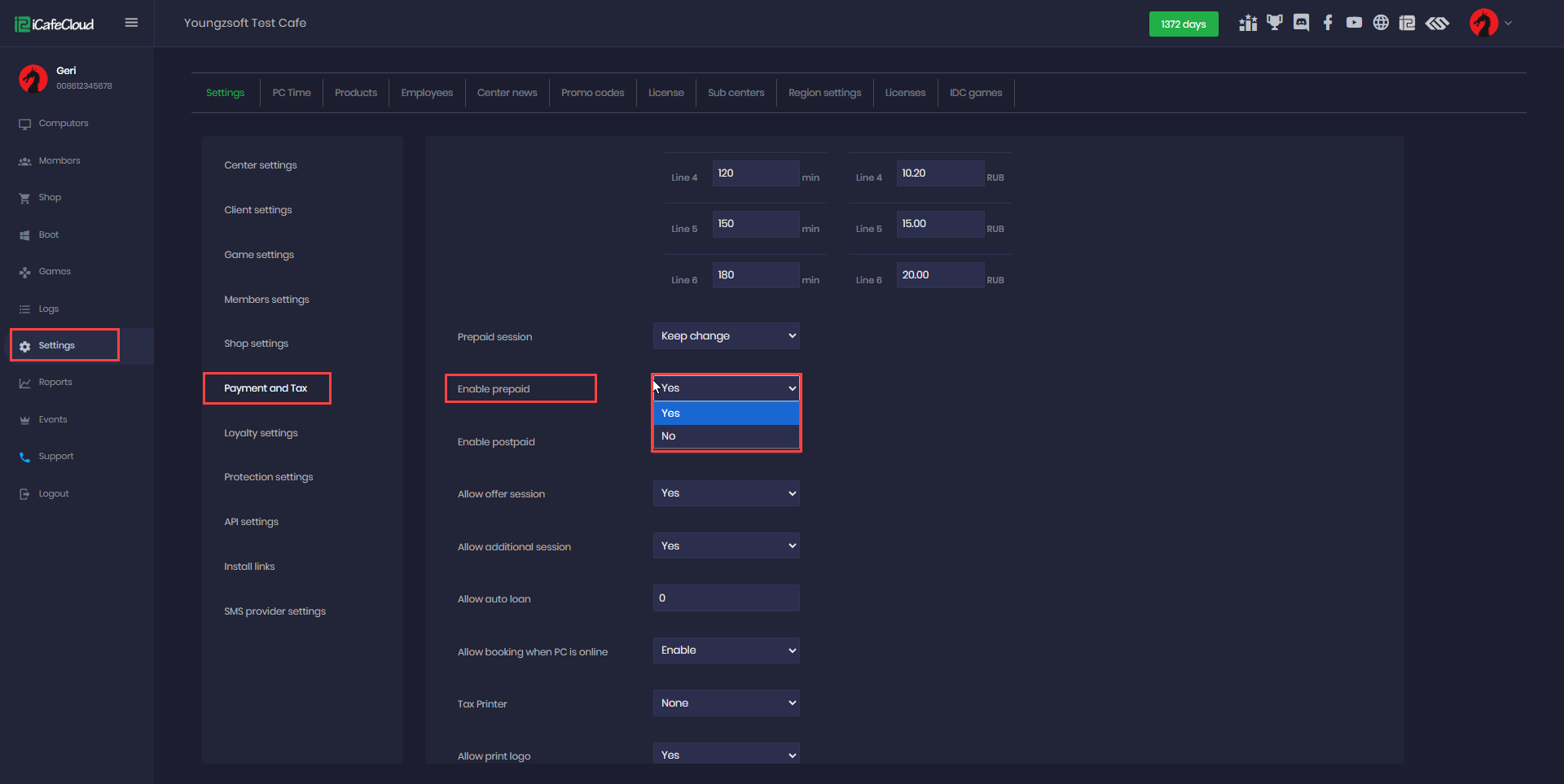The image size is (1564, 784).
Task: Open the YouTube icon link
Action: pyautogui.click(x=1354, y=23)
